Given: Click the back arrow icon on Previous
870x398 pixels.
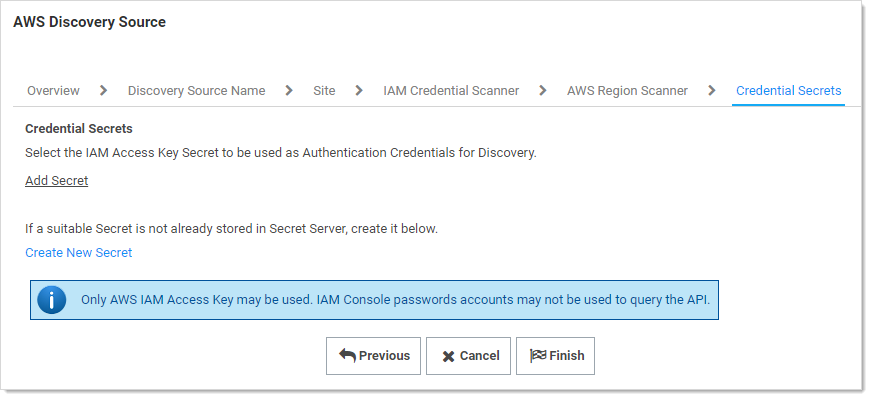Looking at the screenshot, I should (347, 356).
